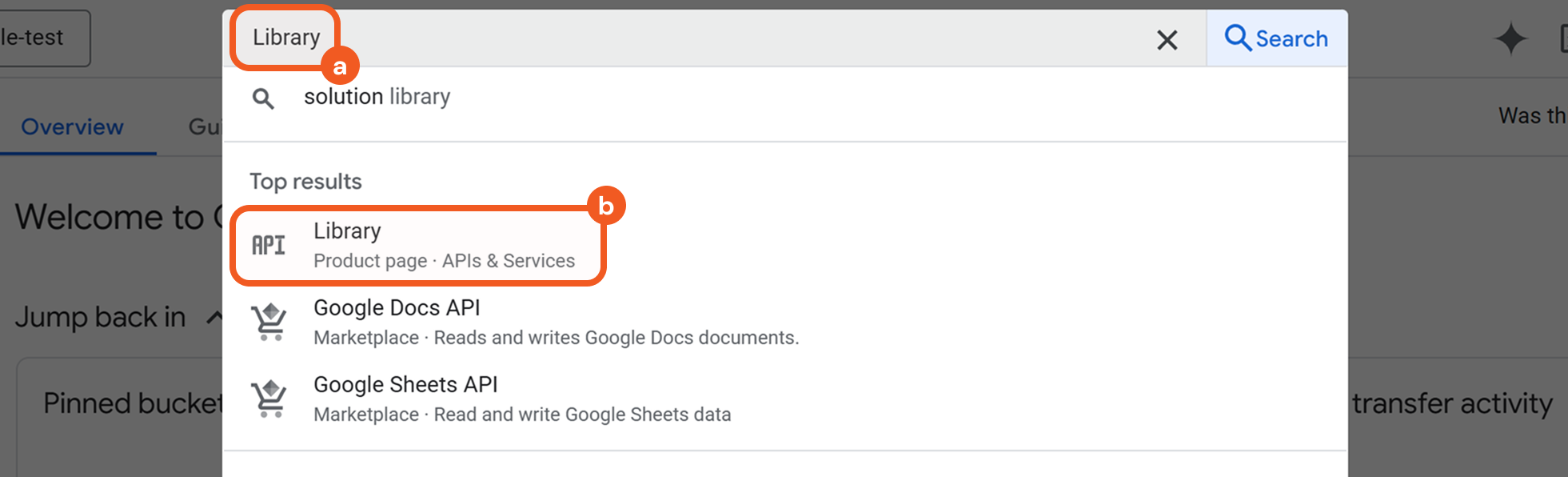Select the Google Docs API result title
The image size is (1568, 477).
[x=397, y=308]
